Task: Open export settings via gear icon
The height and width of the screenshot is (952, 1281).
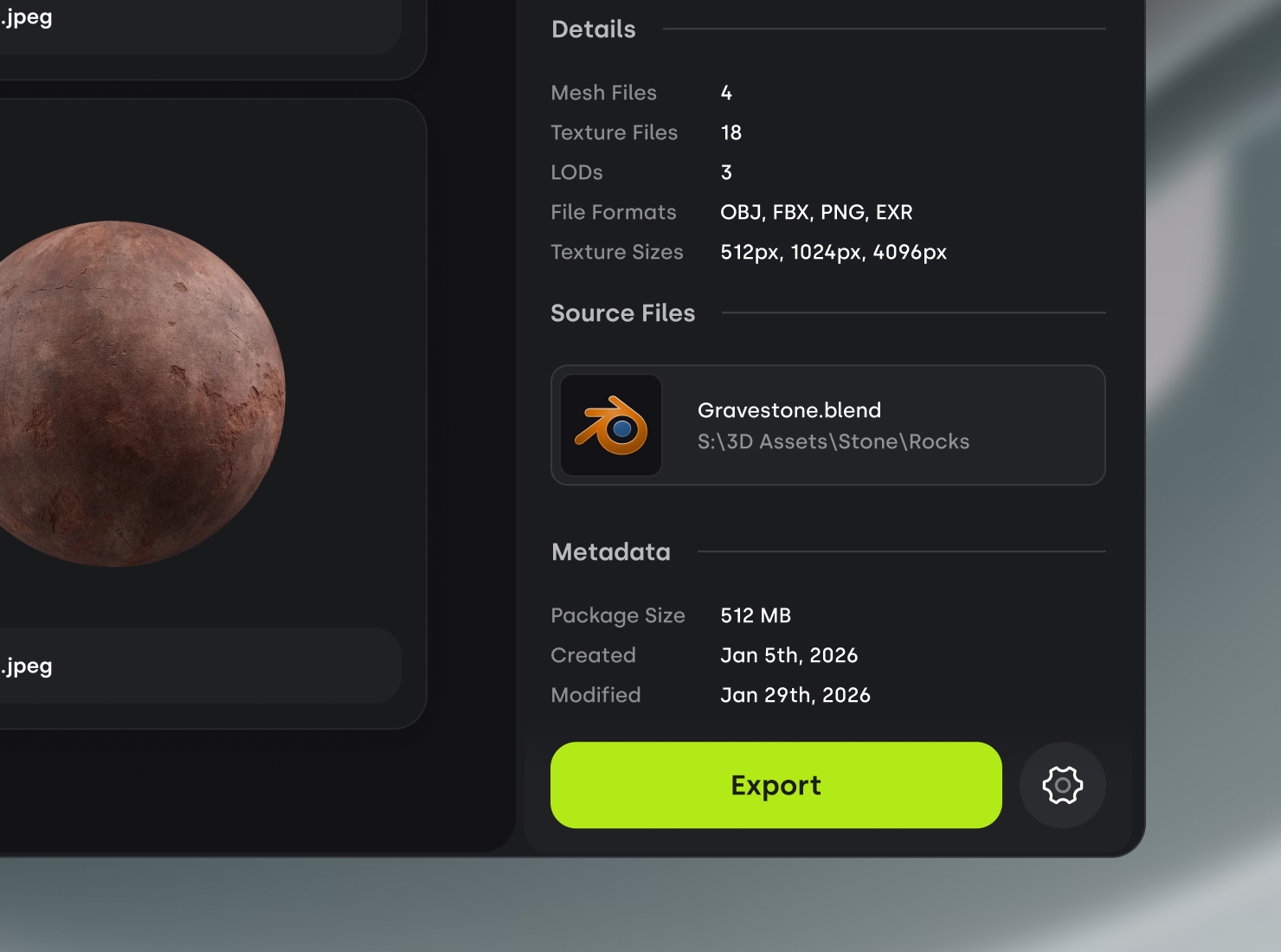Action: pyautogui.click(x=1062, y=785)
